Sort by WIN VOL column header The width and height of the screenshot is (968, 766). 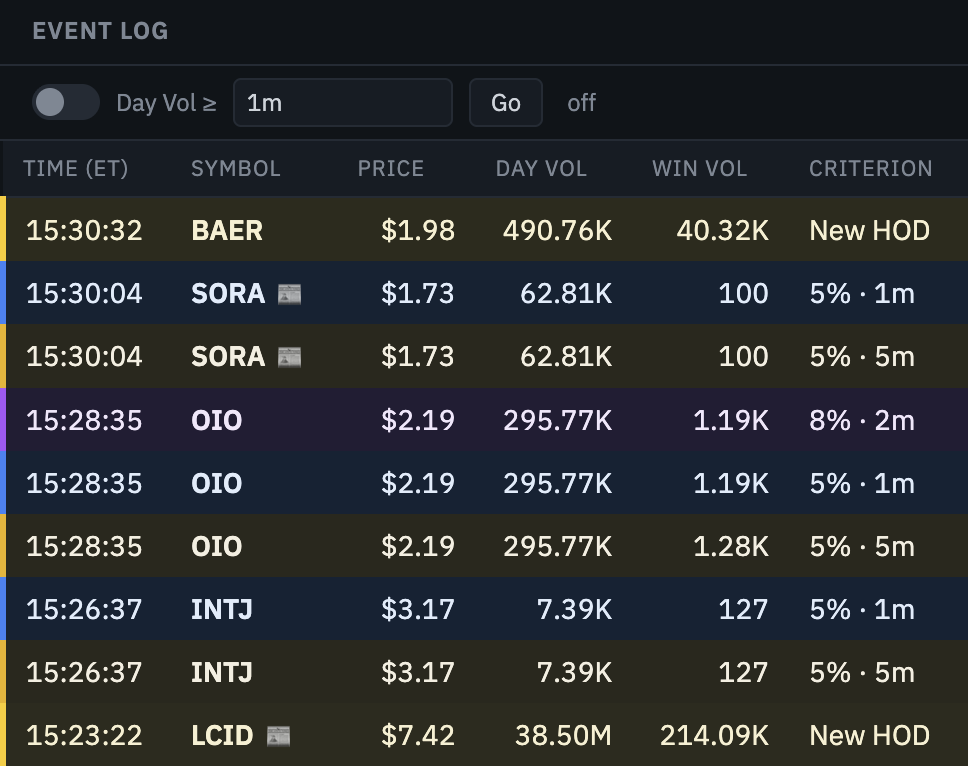pos(699,169)
